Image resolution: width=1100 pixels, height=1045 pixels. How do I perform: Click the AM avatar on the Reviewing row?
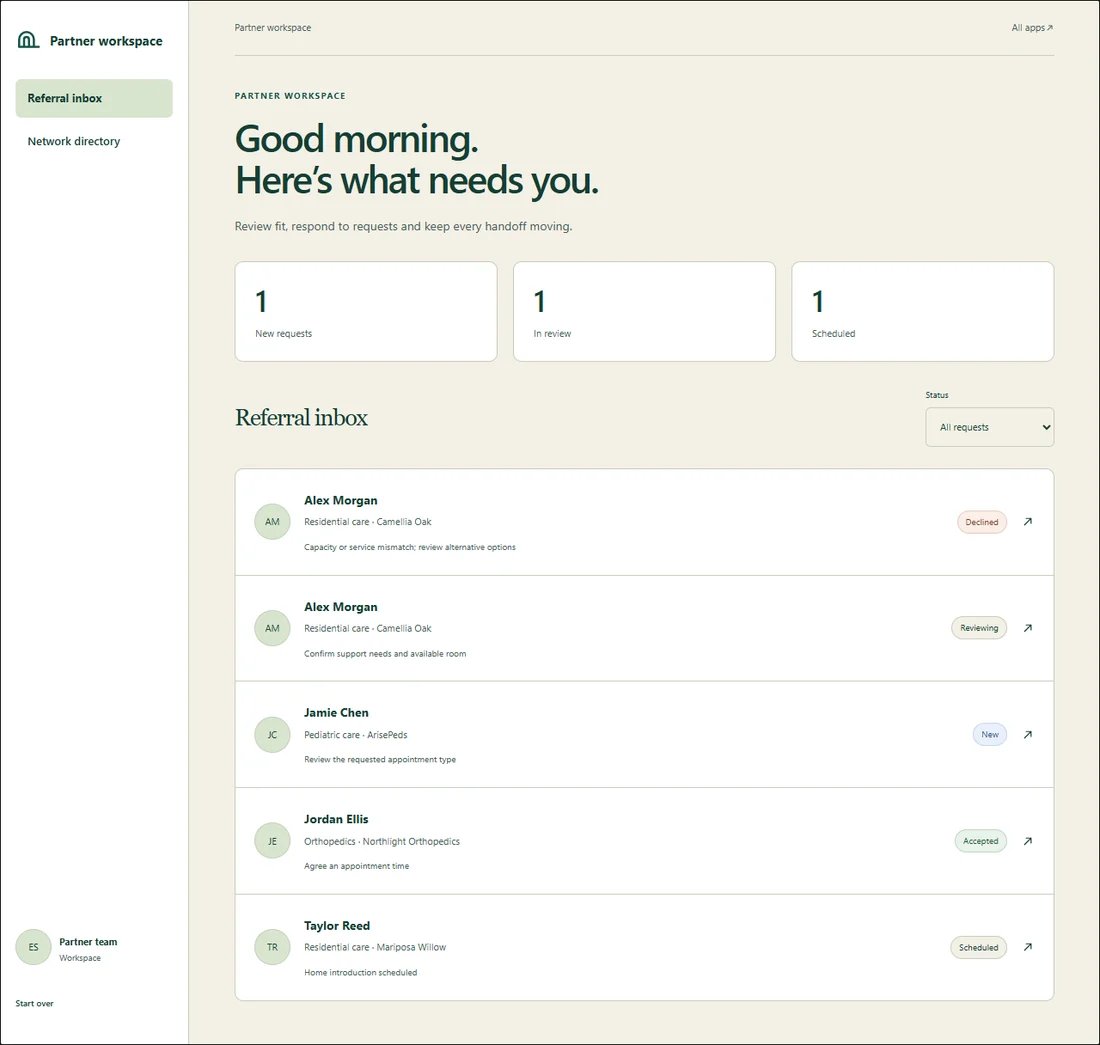pos(272,628)
